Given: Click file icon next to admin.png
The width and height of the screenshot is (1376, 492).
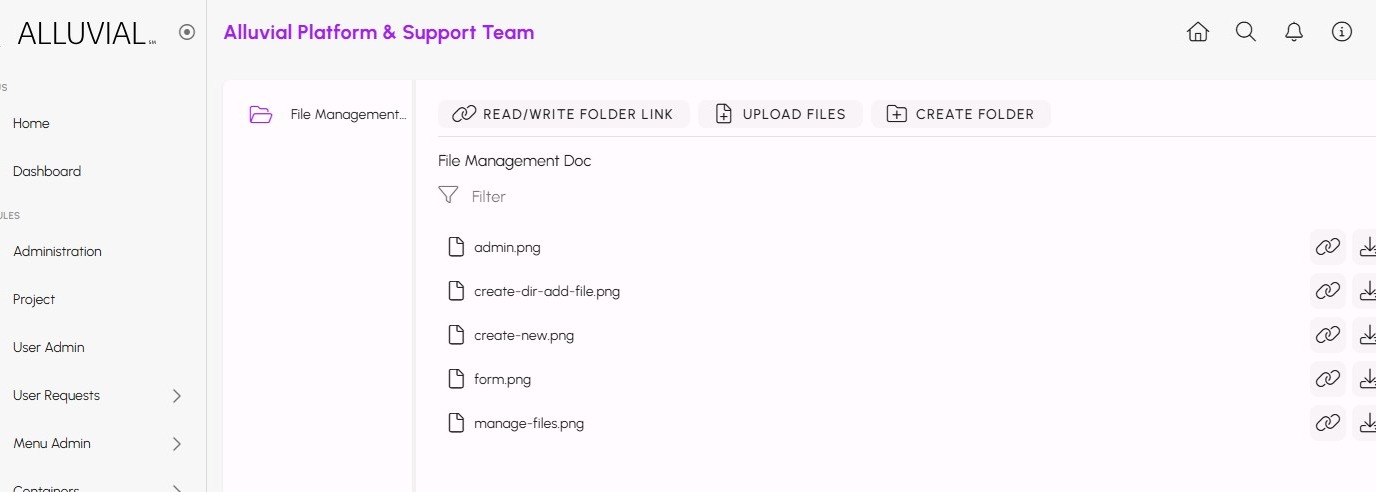Looking at the screenshot, I should [x=456, y=247].
